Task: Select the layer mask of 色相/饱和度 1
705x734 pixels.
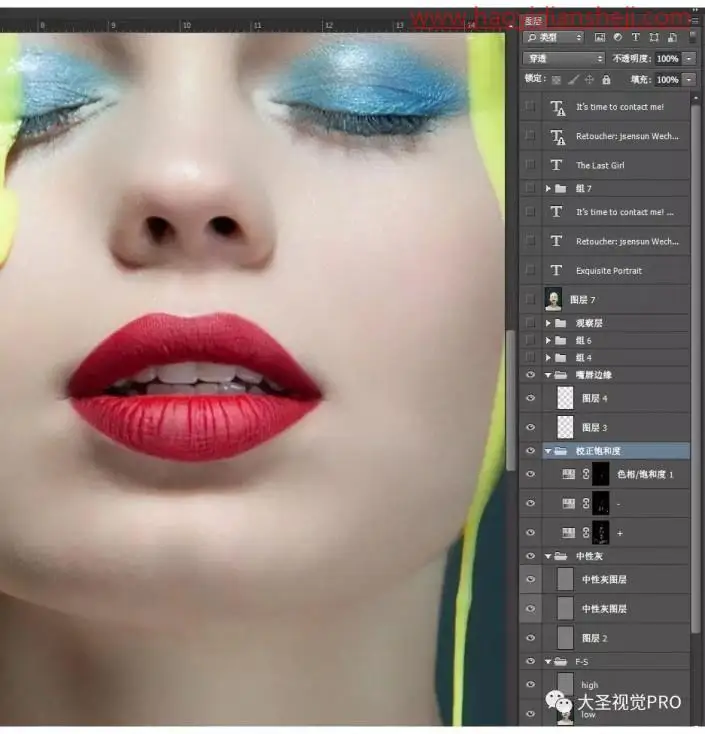Action: coord(601,474)
